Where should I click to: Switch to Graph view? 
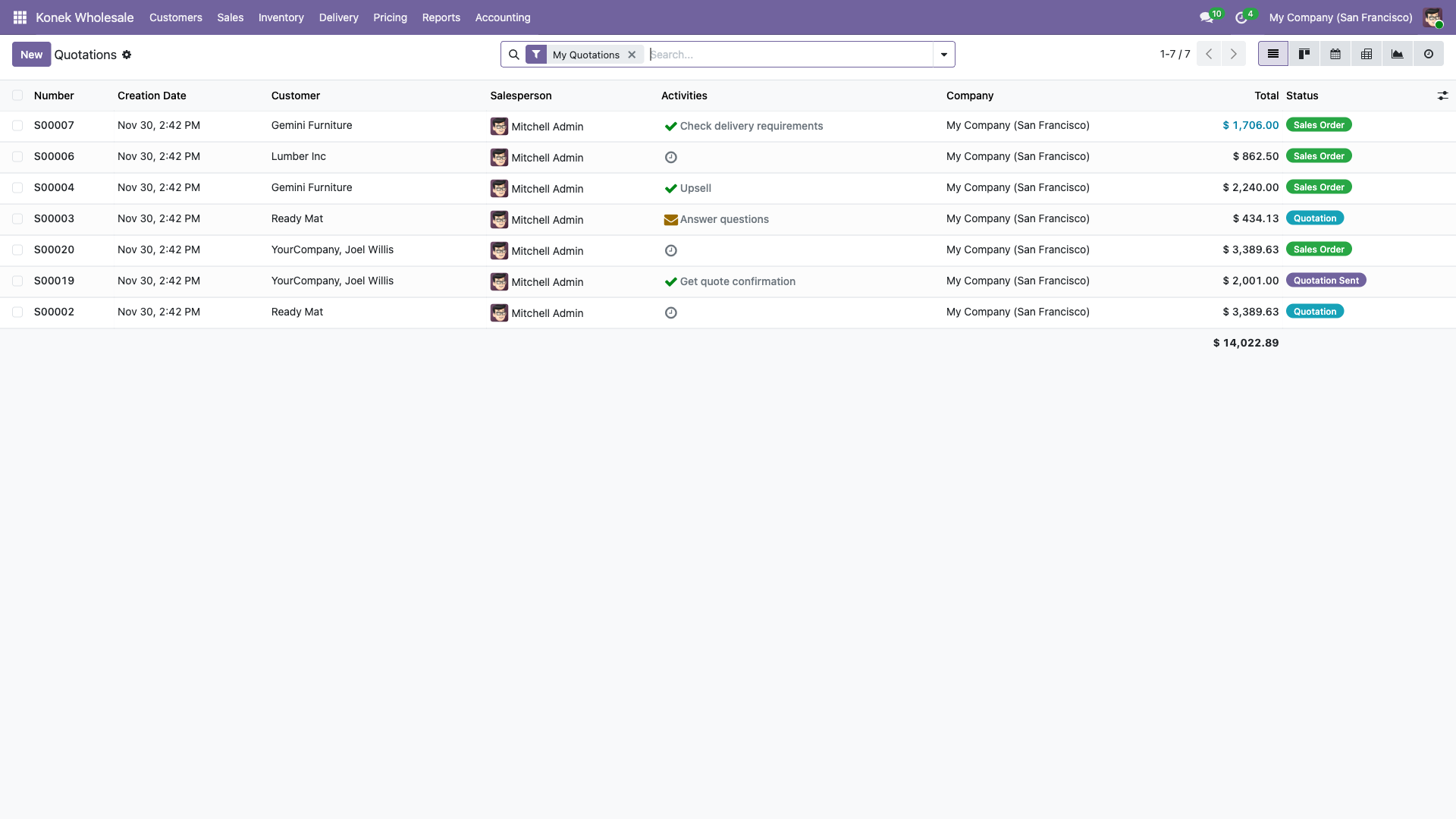point(1398,54)
